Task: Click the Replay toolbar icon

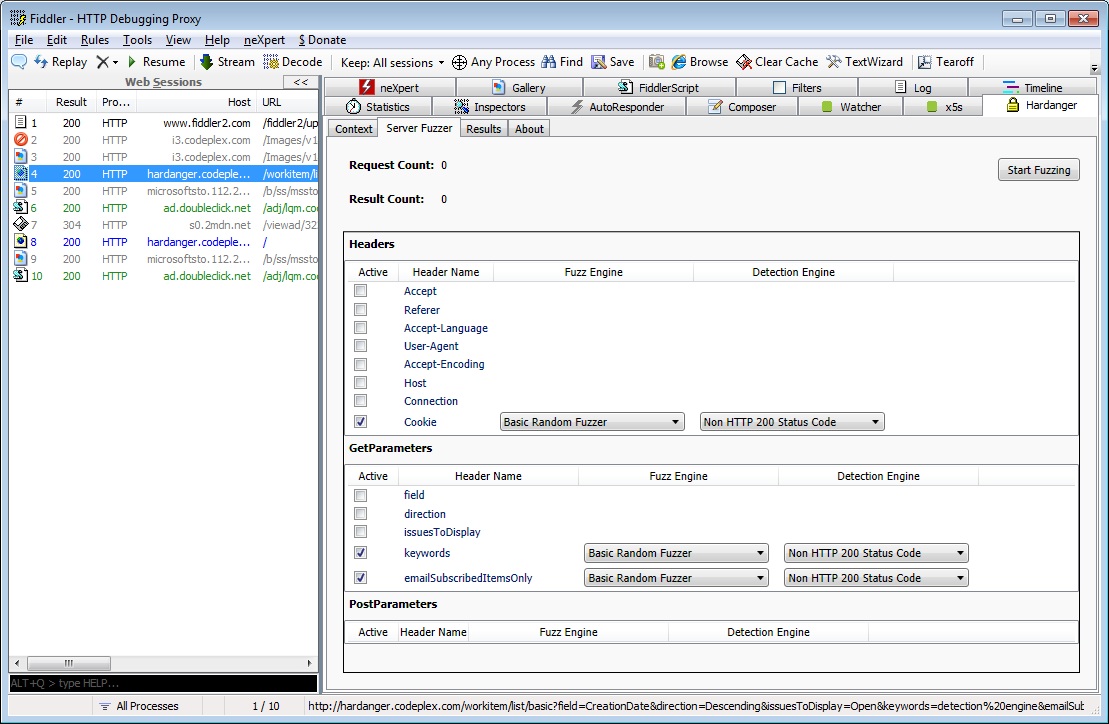Action: 42,62
